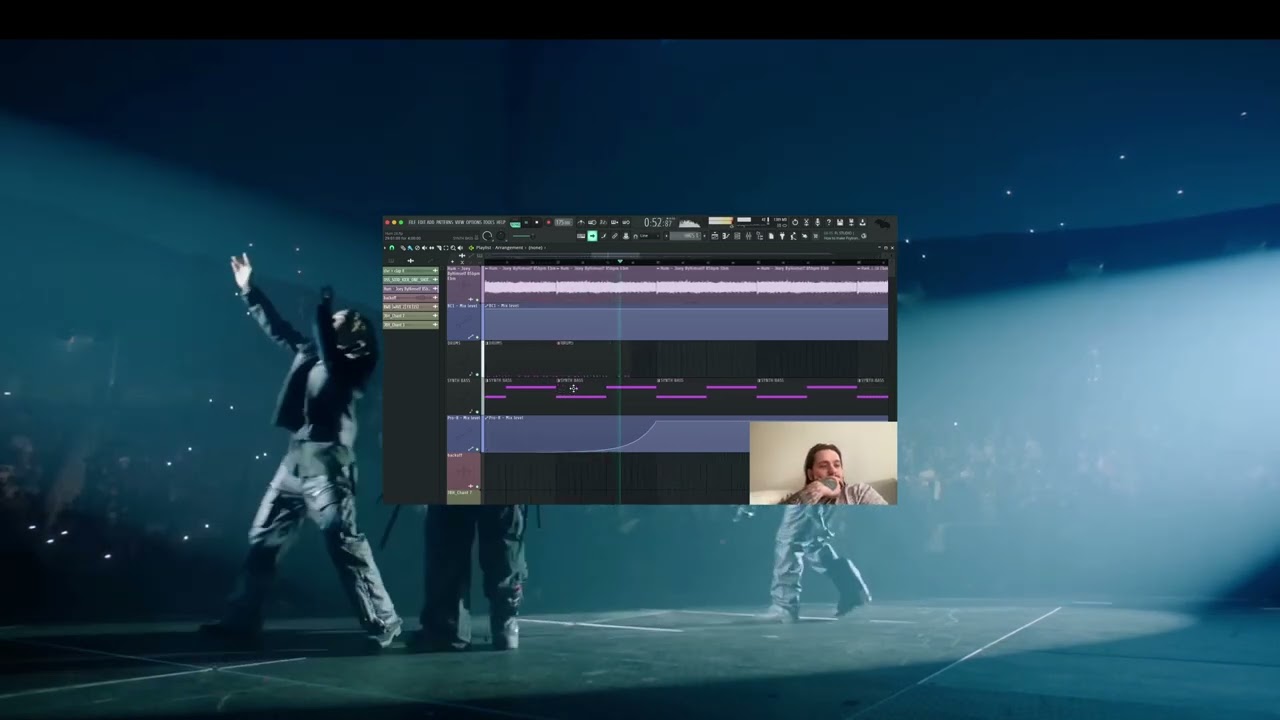Open the OPTIONS menu
This screenshot has height=720, width=1280.
click(x=474, y=222)
